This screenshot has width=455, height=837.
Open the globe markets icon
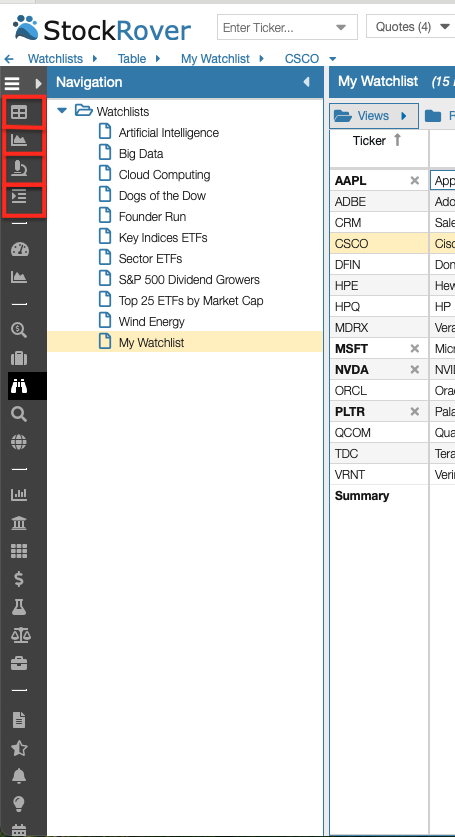(19, 442)
